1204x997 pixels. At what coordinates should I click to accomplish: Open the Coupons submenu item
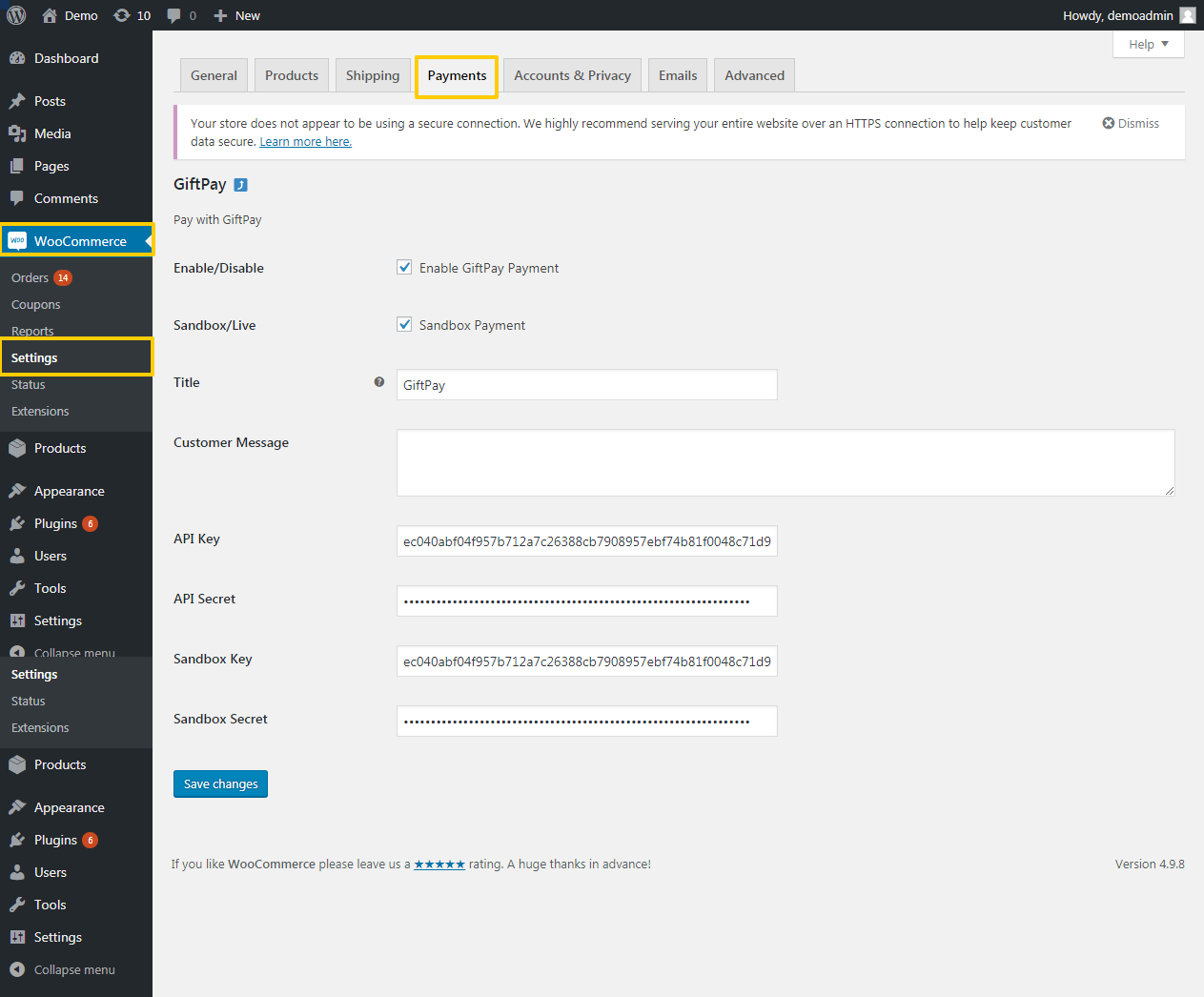[x=36, y=305]
